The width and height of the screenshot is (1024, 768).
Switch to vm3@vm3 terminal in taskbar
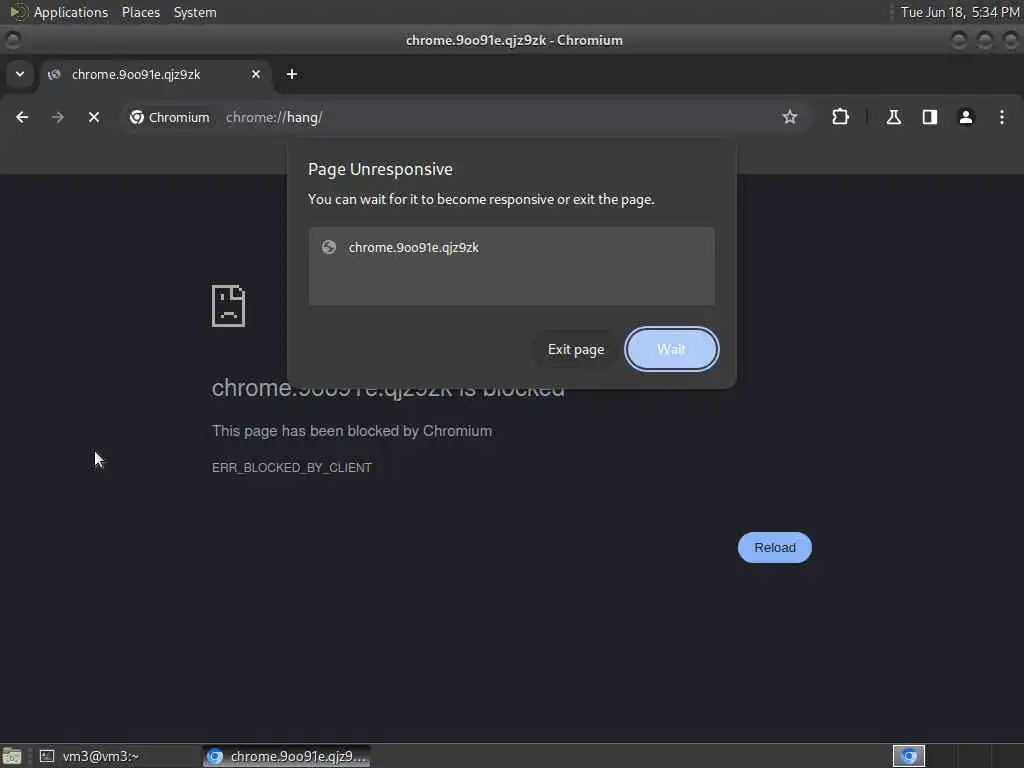click(116, 756)
